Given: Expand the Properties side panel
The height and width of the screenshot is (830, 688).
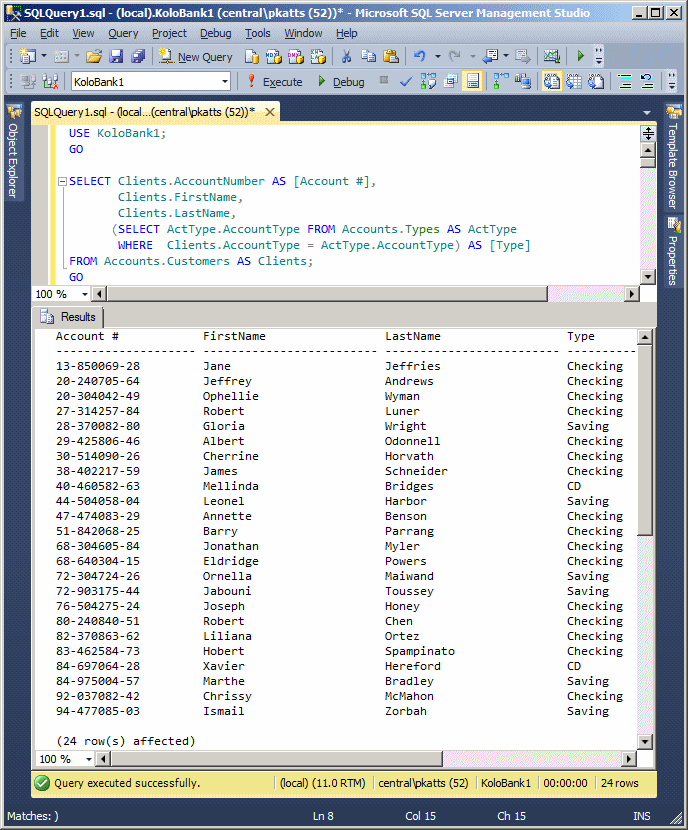Looking at the screenshot, I should point(673,250).
